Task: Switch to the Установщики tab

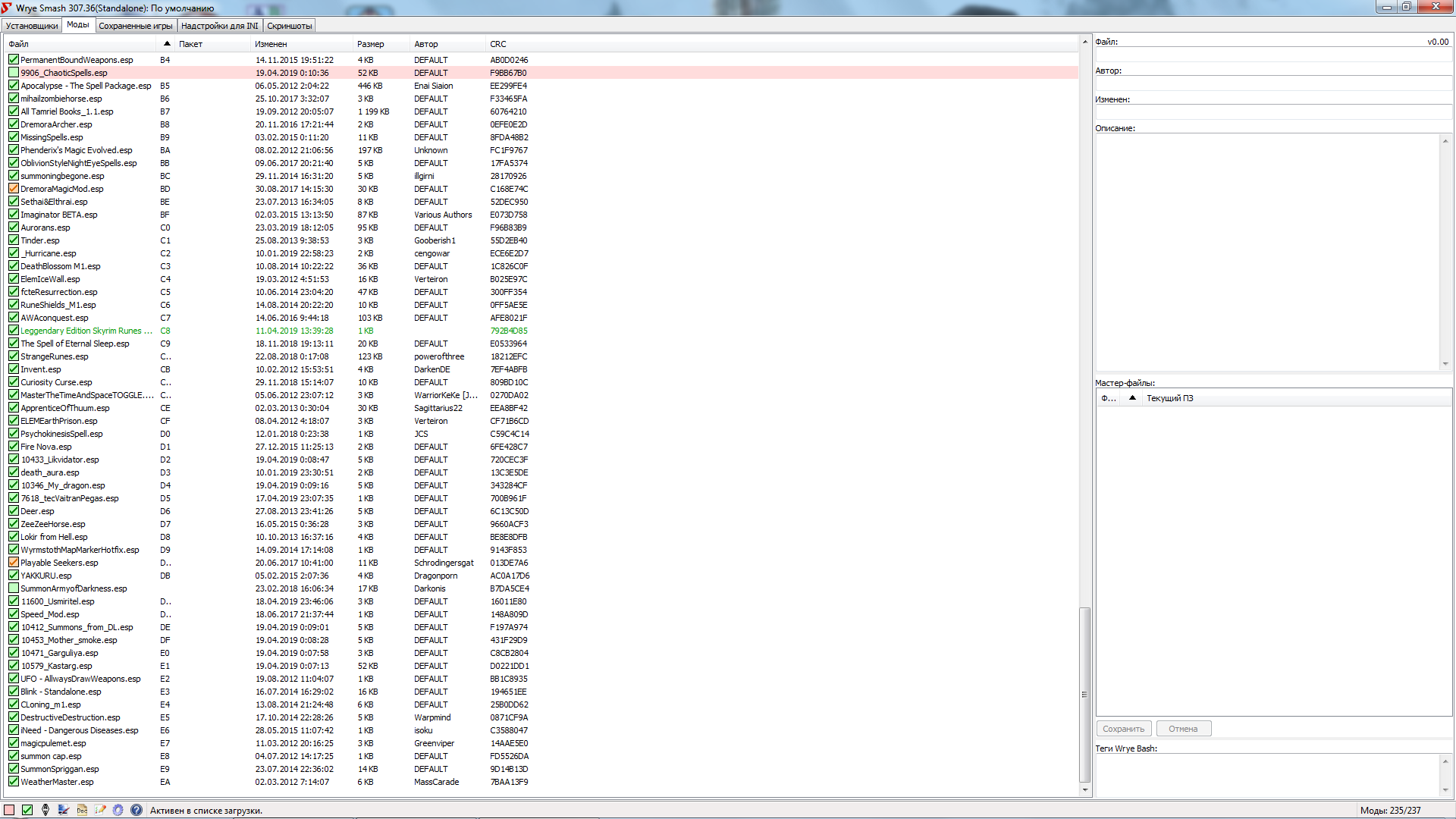Action: (x=32, y=26)
